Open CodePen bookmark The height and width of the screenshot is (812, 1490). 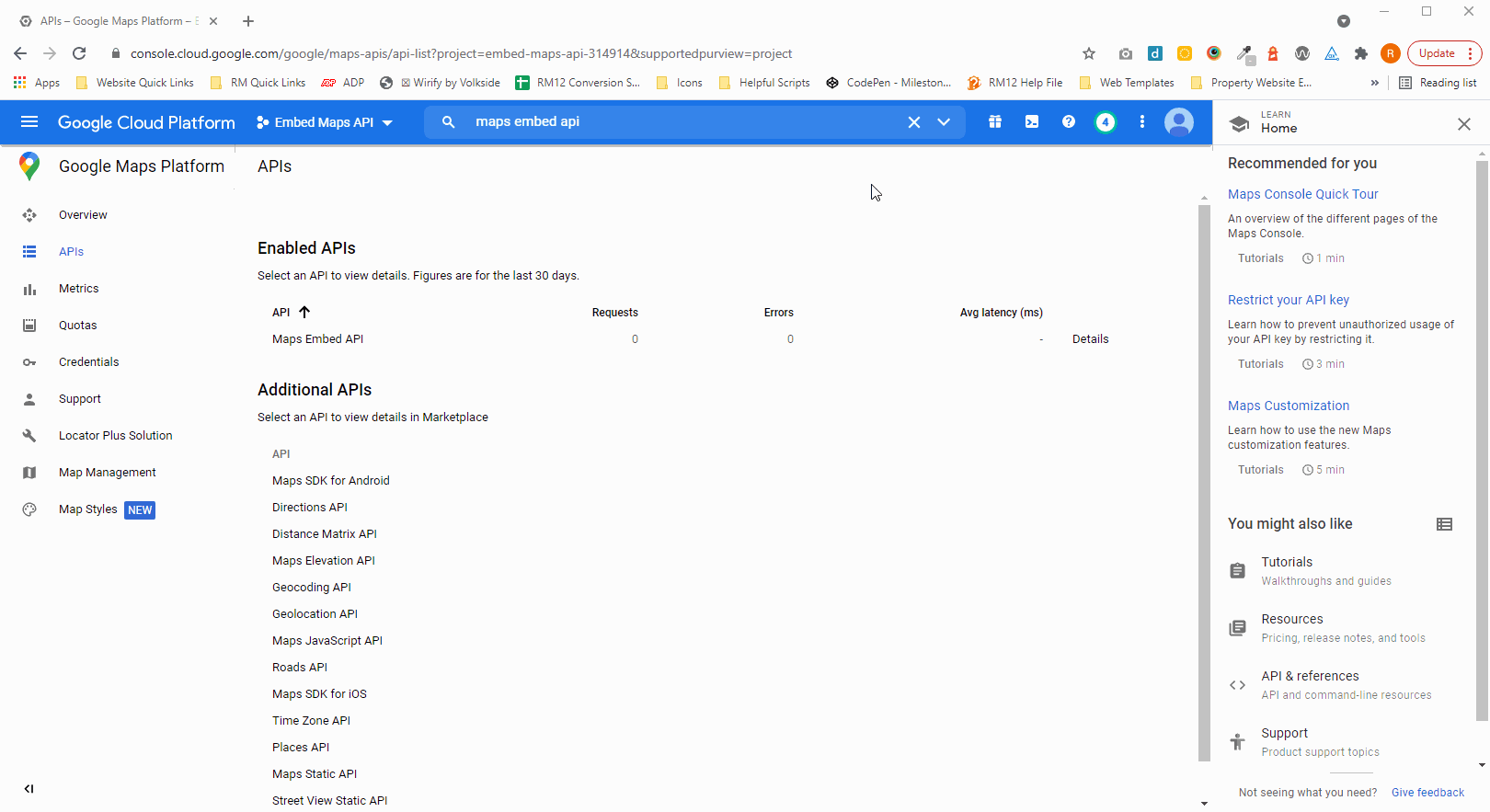(x=888, y=83)
